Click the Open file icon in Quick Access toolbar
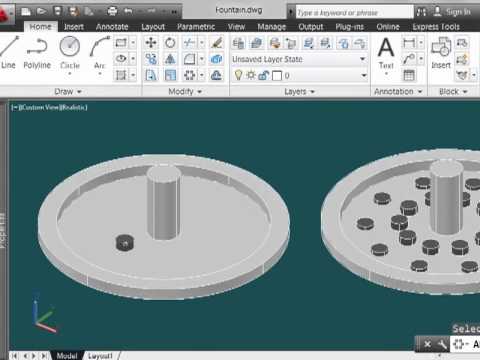 41,11
